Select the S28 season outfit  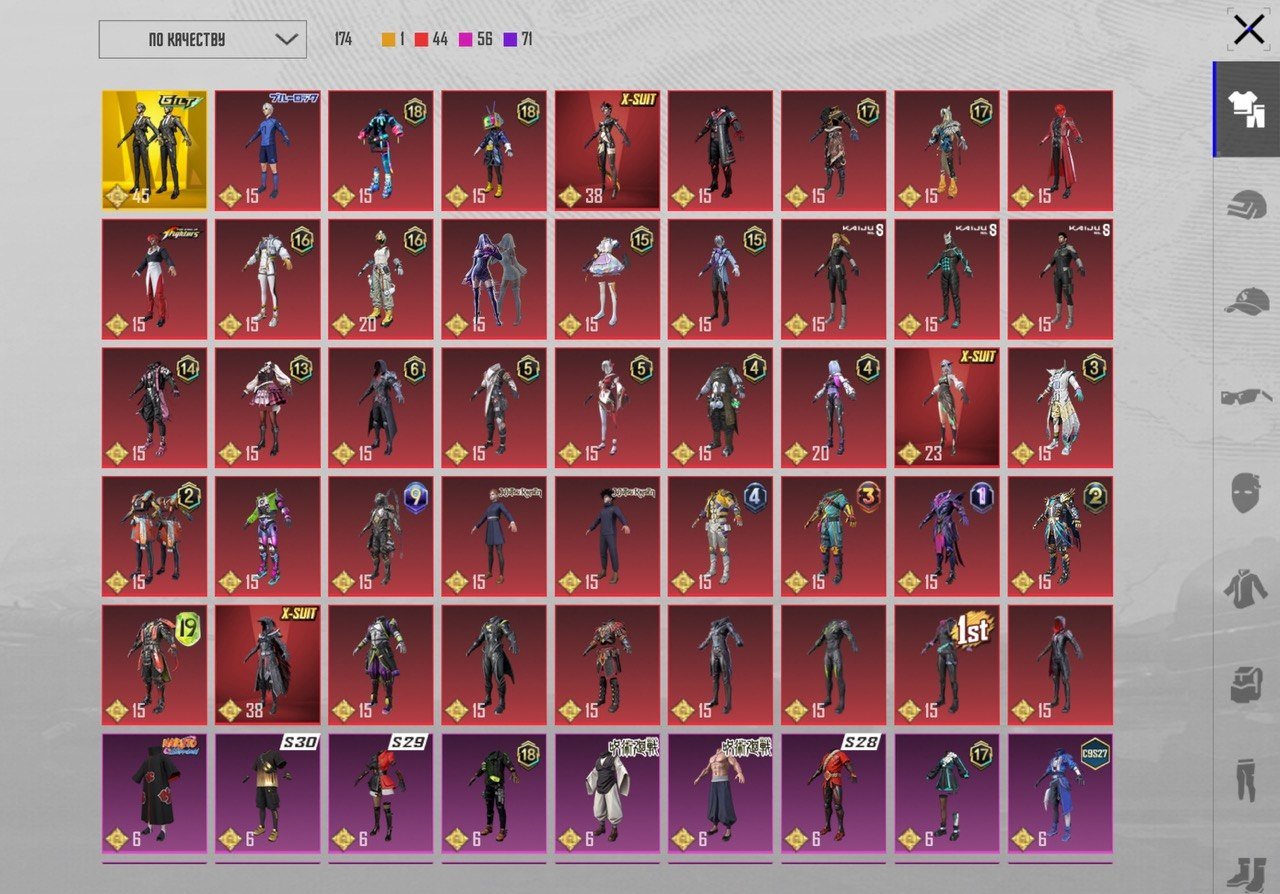[833, 793]
